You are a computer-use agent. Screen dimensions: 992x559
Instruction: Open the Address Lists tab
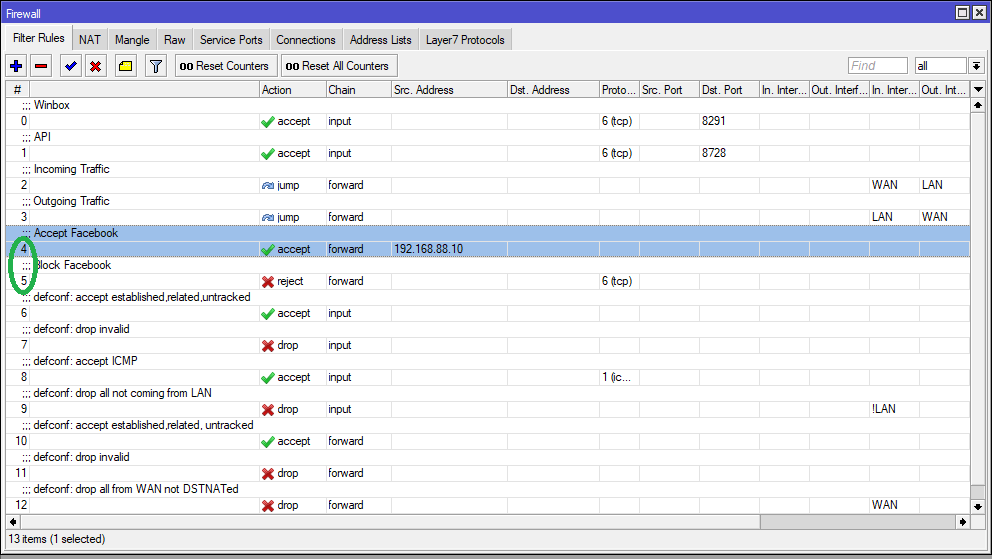coord(380,39)
